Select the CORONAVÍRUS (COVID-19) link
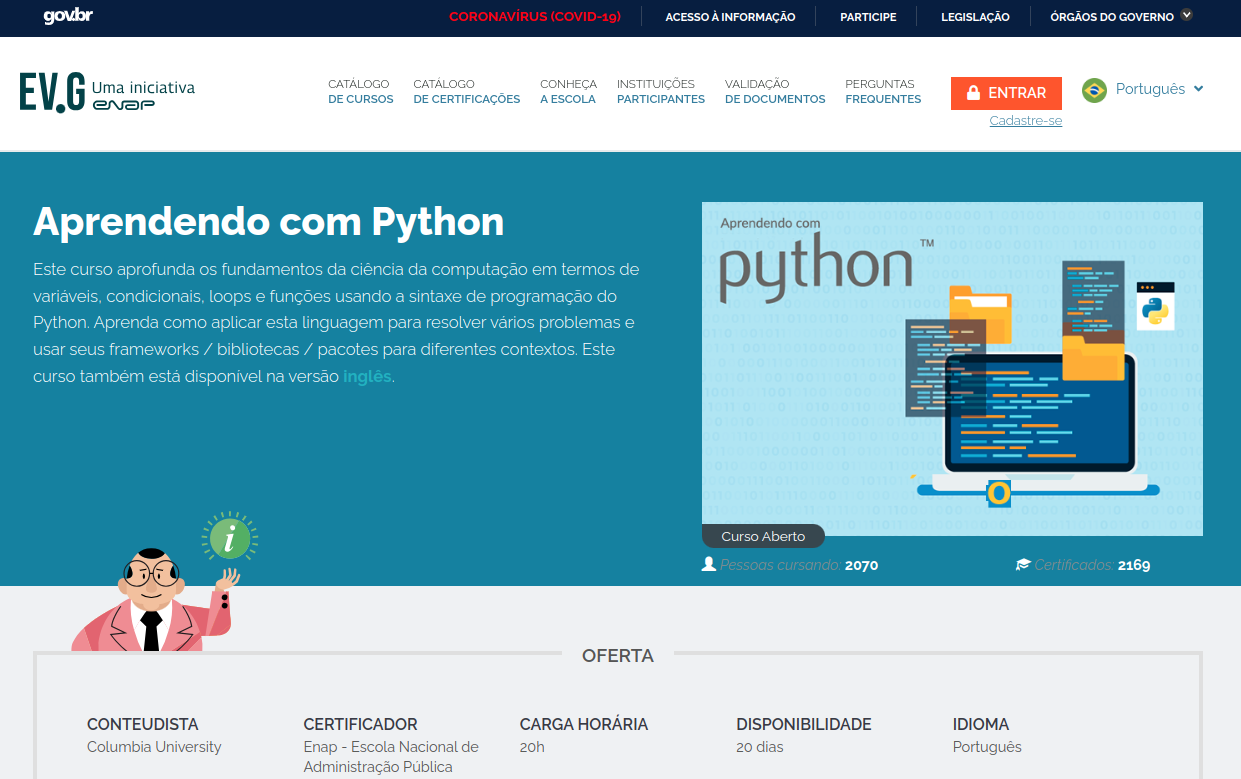Screen dimensions: 1241x779 pyautogui.click(x=535, y=16)
